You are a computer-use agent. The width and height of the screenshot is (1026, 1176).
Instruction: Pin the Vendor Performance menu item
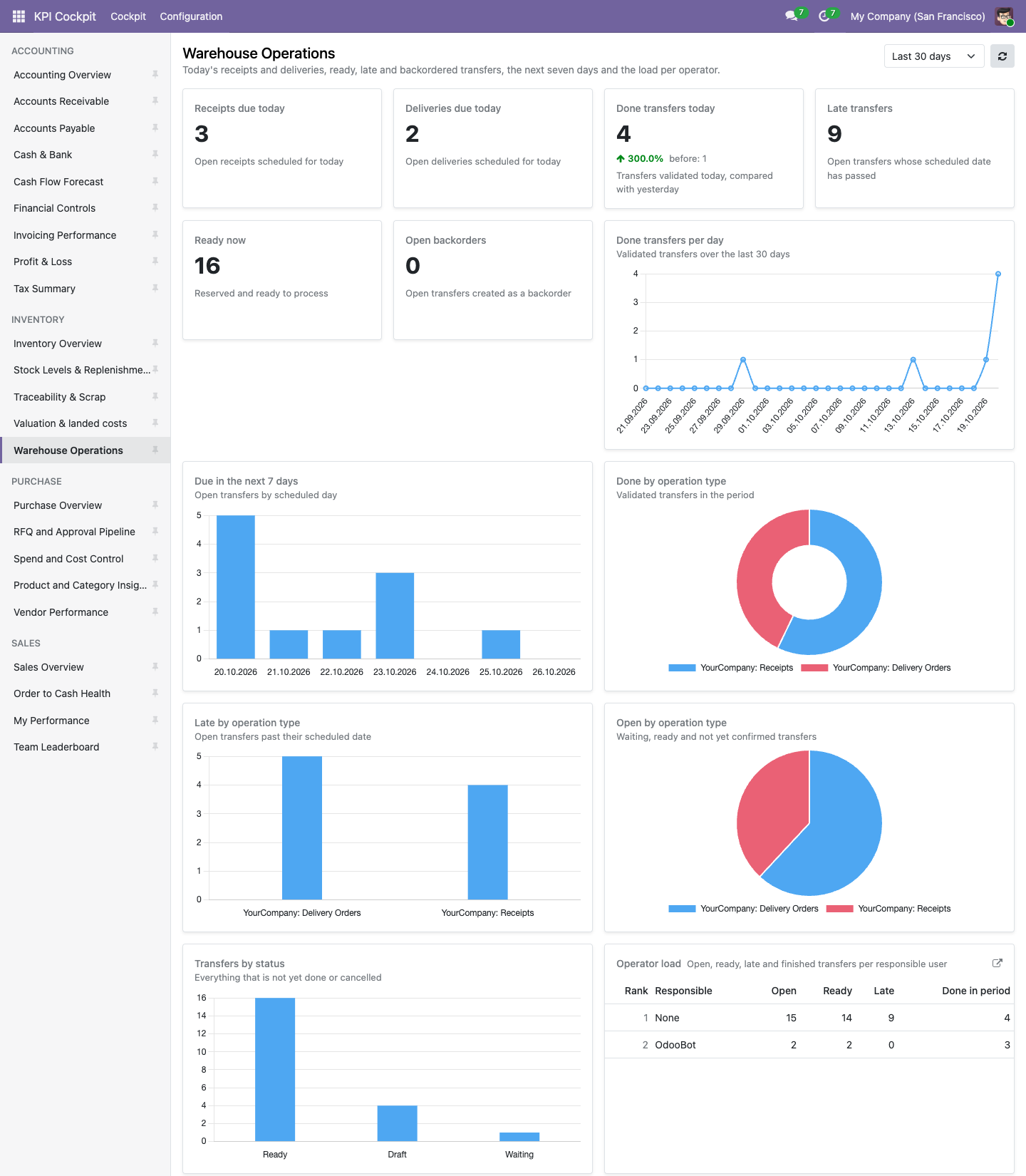[x=155, y=612]
